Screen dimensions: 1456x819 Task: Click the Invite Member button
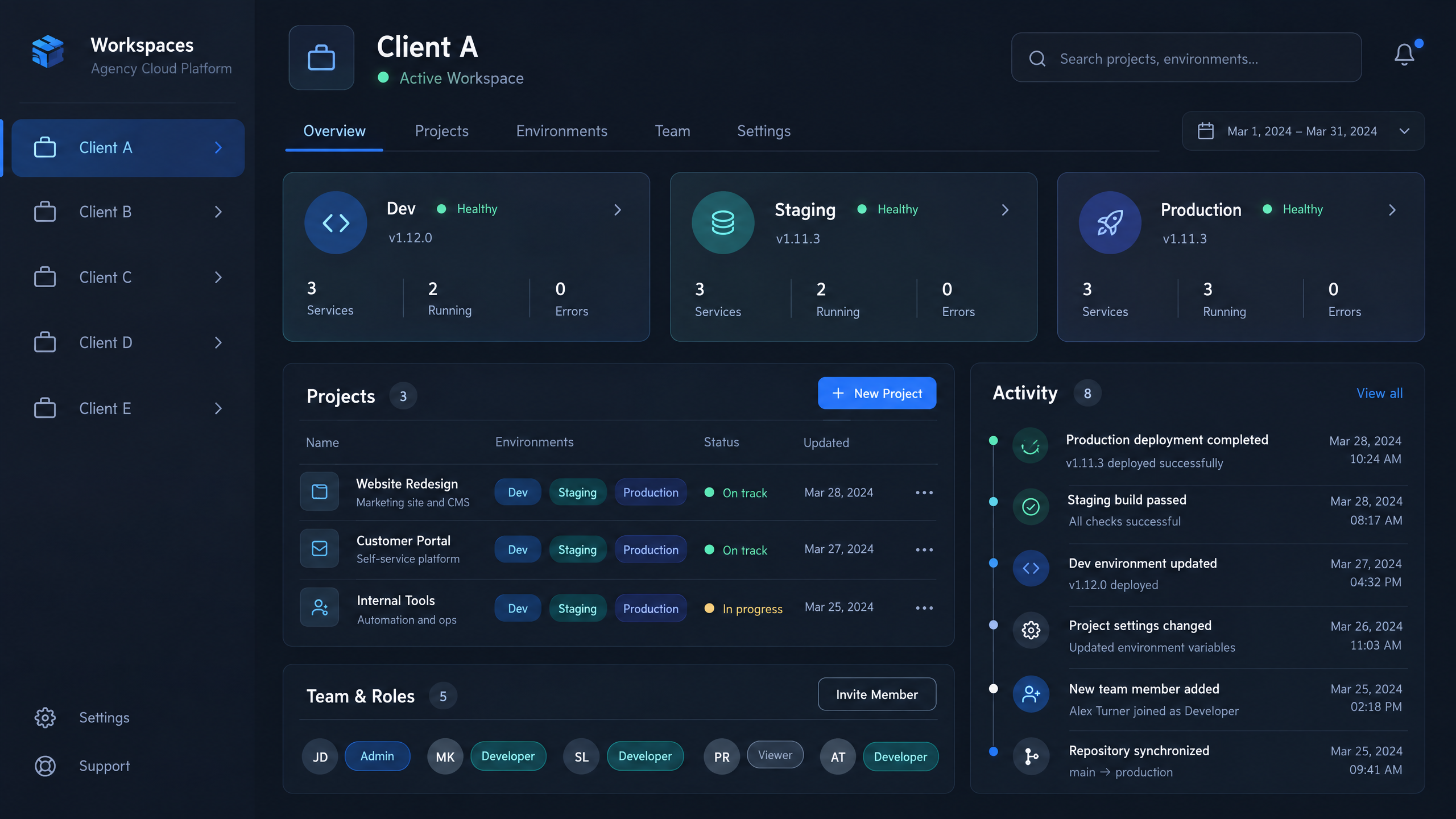tap(877, 694)
